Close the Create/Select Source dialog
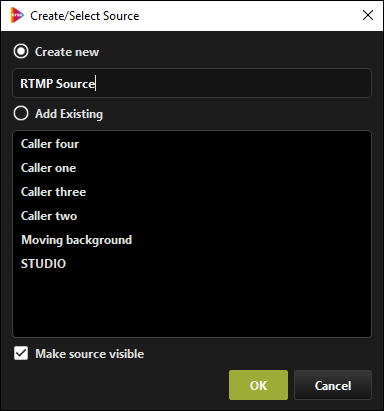The height and width of the screenshot is (411, 384). [x=368, y=15]
